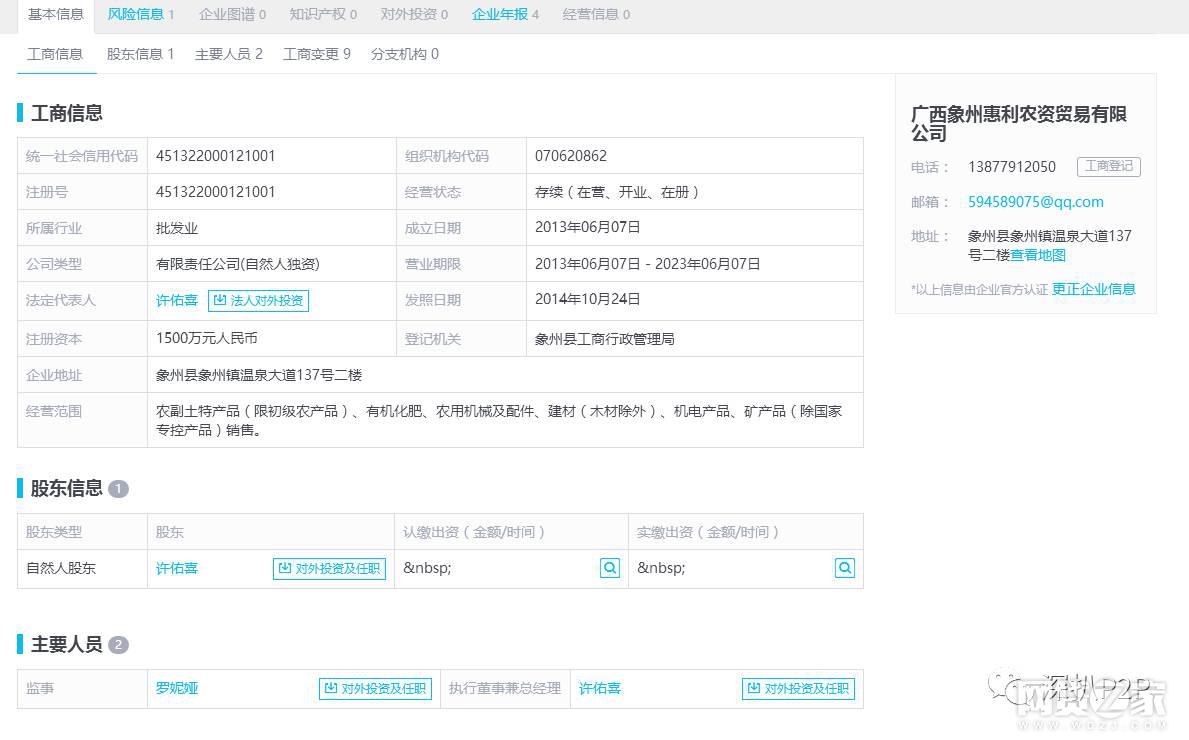
Task: Click the 查看地图 link
Action: pos(1038,255)
